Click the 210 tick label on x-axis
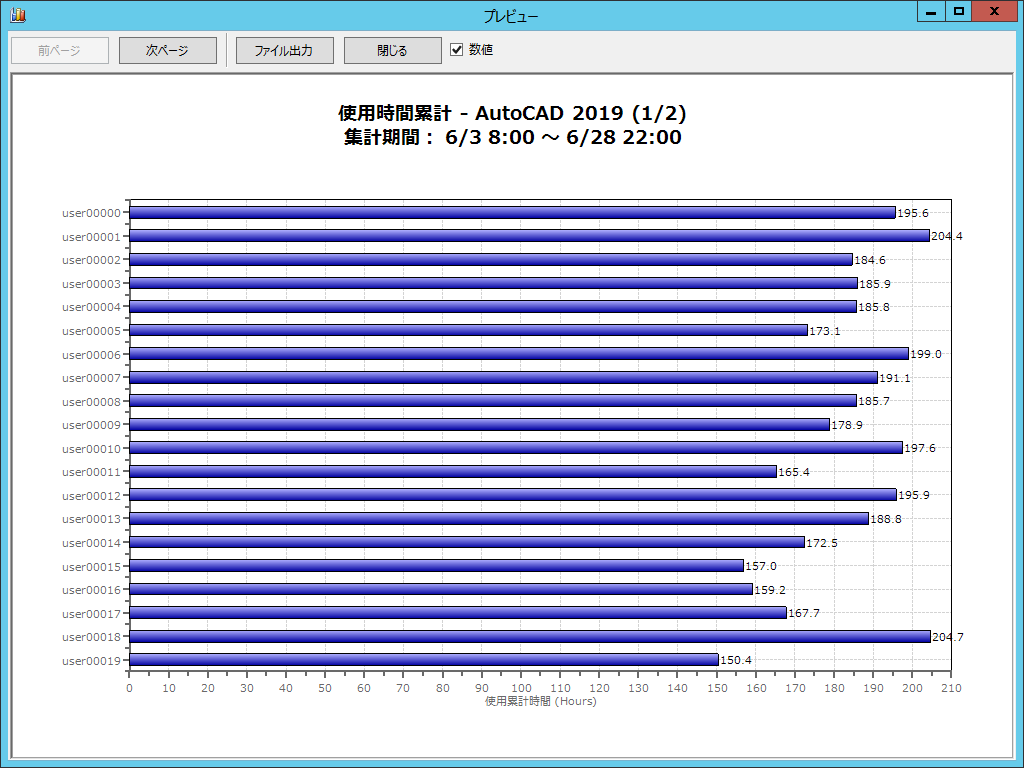The image size is (1024, 768). 952,688
